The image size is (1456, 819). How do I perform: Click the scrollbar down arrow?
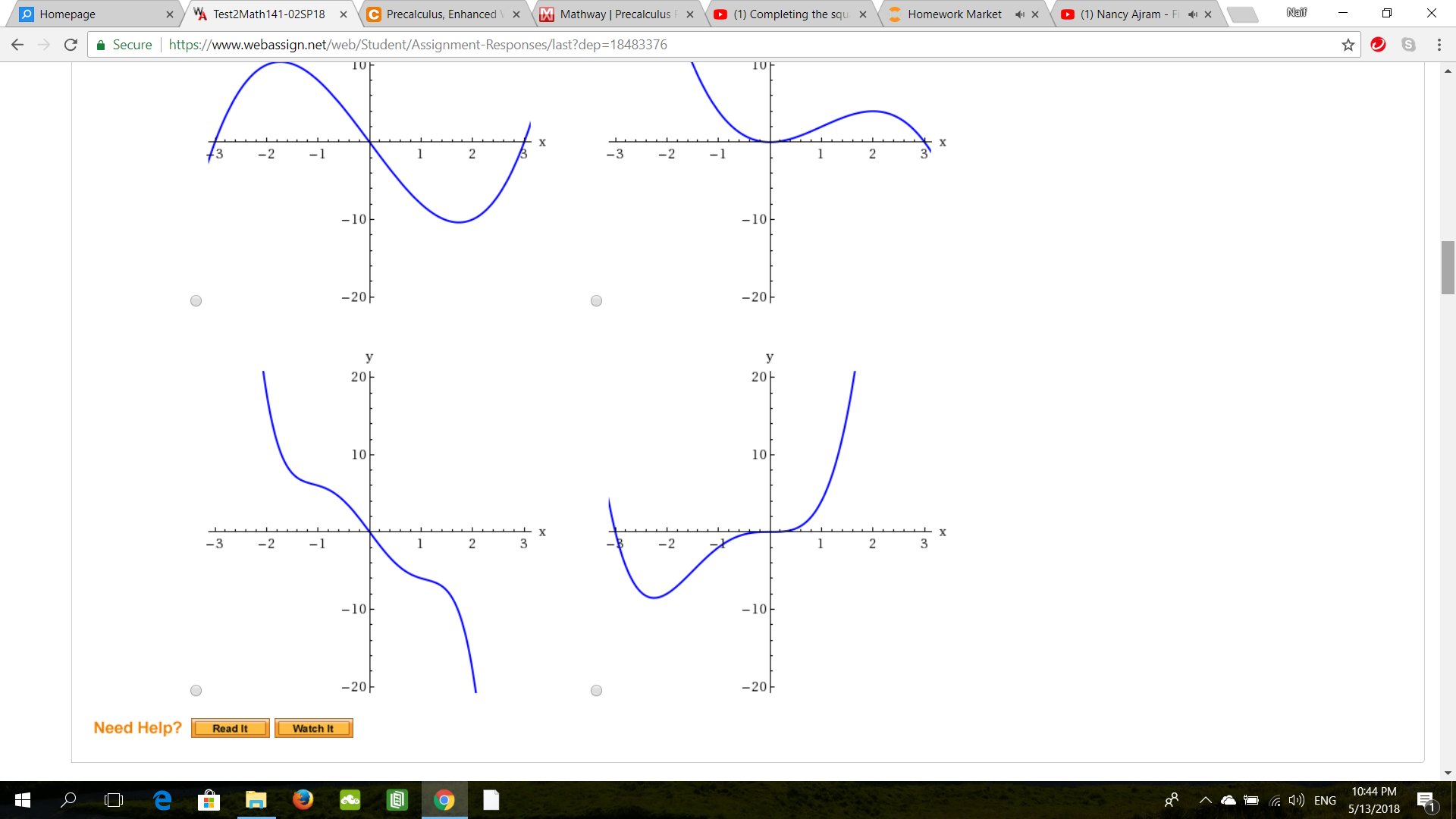tap(1448, 773)
